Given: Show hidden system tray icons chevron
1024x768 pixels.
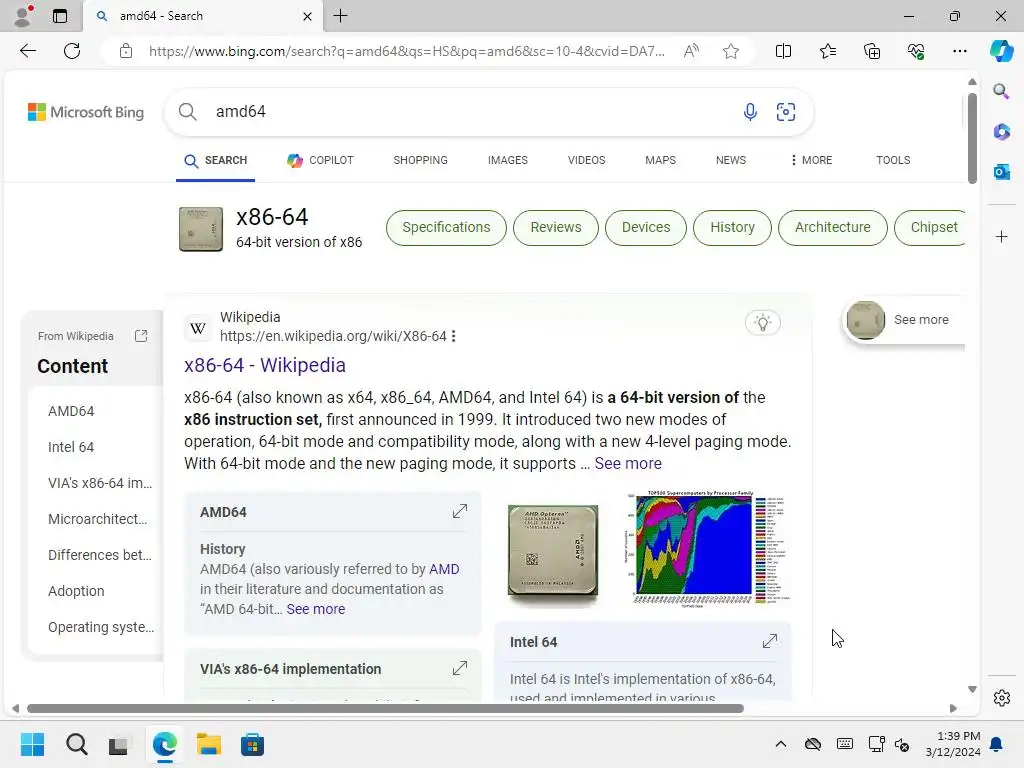Looking at the screenshot, I should [780, 744].
